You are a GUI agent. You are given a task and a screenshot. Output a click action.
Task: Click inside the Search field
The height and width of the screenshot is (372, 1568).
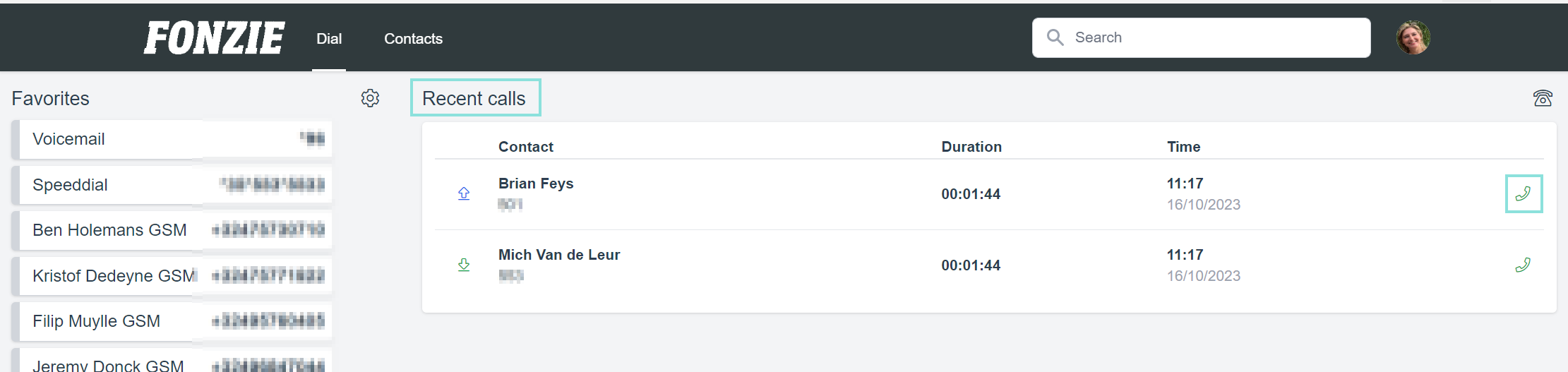(1202, 37)
